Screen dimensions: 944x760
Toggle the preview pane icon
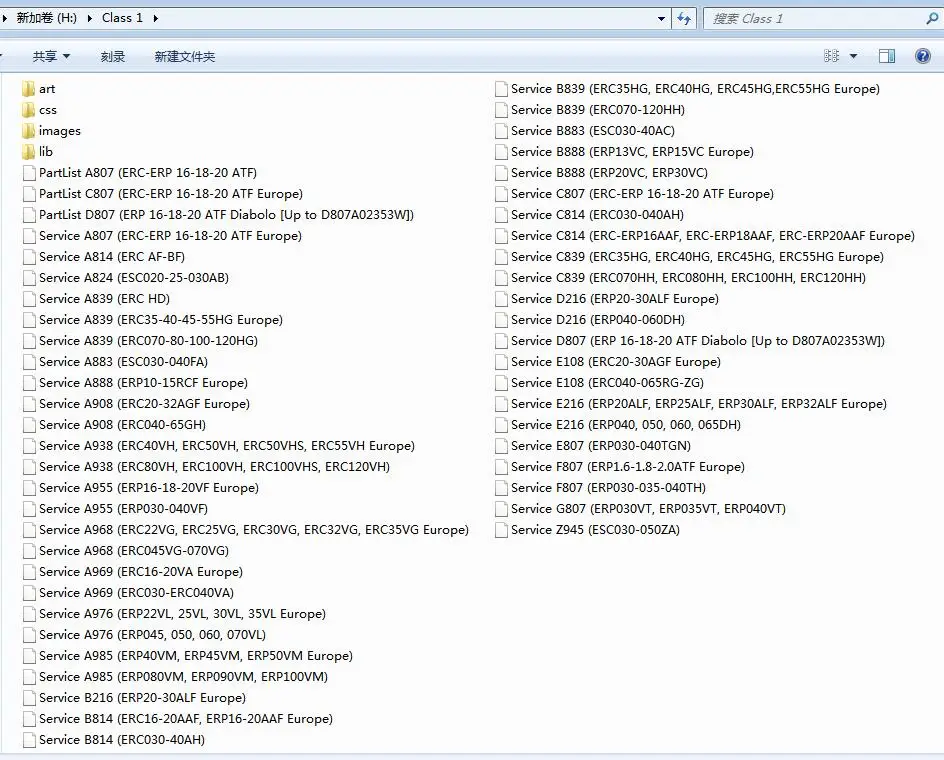[x=887, y=56]
